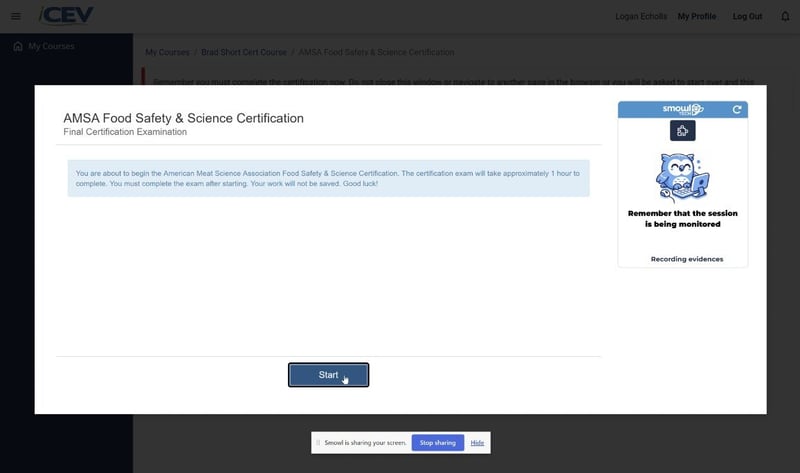Click Log Out
The width and height of the screenshot is (800, 473).
tap(747, 16)
